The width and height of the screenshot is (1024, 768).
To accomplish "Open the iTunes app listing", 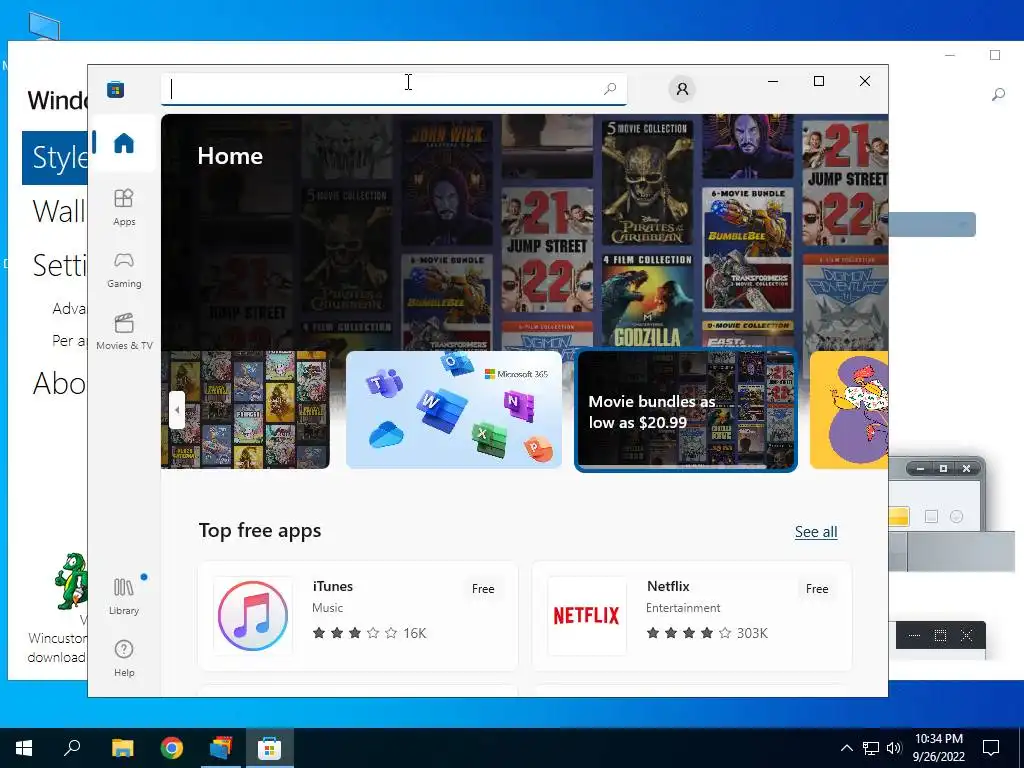I will point(358,615).
